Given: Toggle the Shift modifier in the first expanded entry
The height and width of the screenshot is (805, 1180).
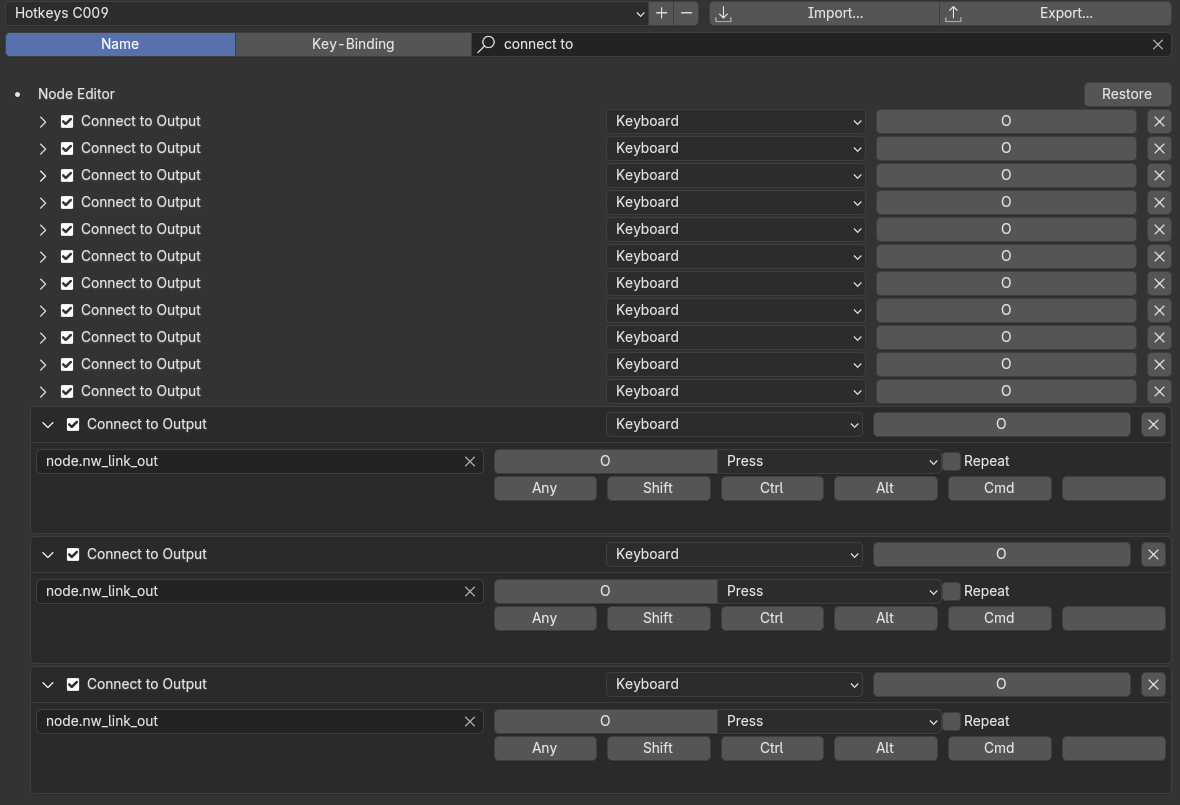Looking at the screenshot, I should [x=658, y=488].
